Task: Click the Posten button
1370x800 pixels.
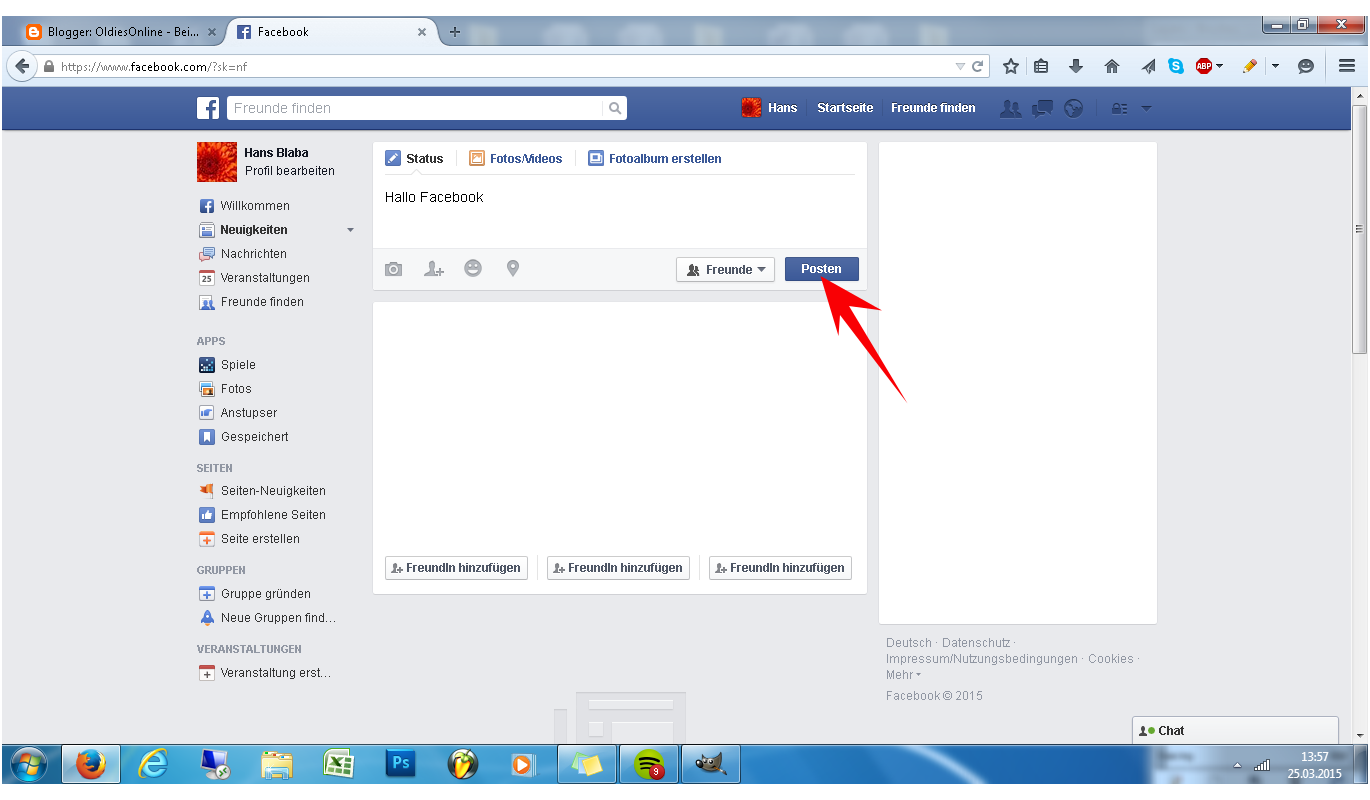Action: pyautogui.click(x=822, y=269)
